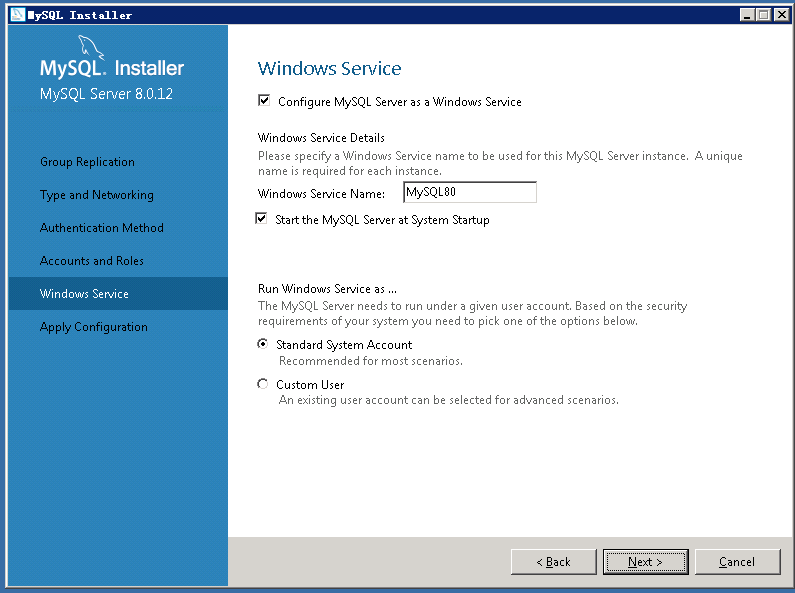This screenshot has width=795, height=593.
Task: Select the Windows Service sidebar step
Action: tap(118, 293)
